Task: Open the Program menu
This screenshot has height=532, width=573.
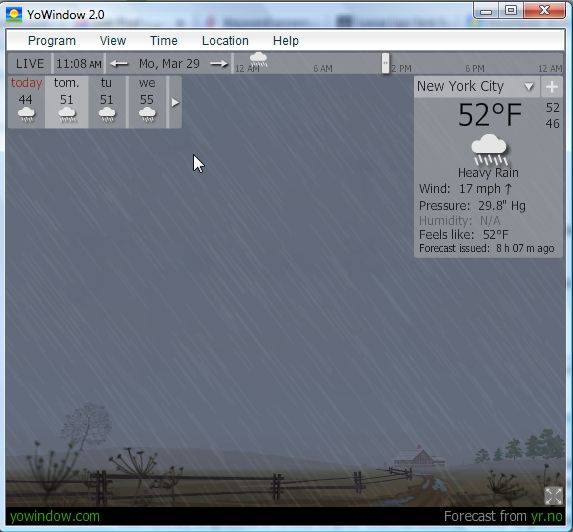Action: (52, 41)
